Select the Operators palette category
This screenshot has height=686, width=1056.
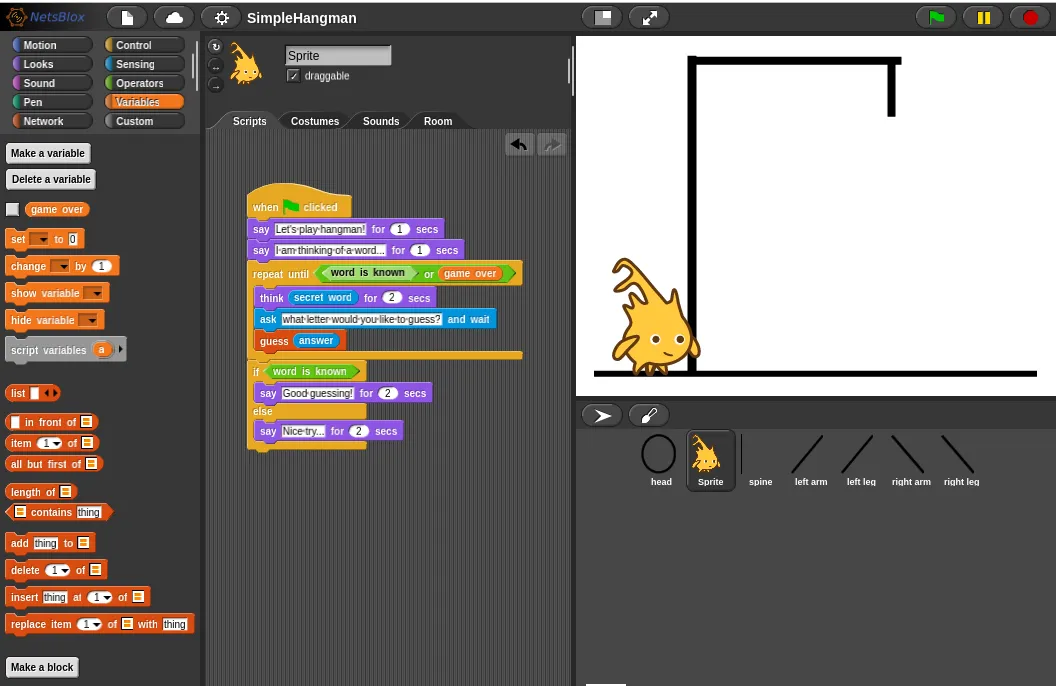[145, 83]
